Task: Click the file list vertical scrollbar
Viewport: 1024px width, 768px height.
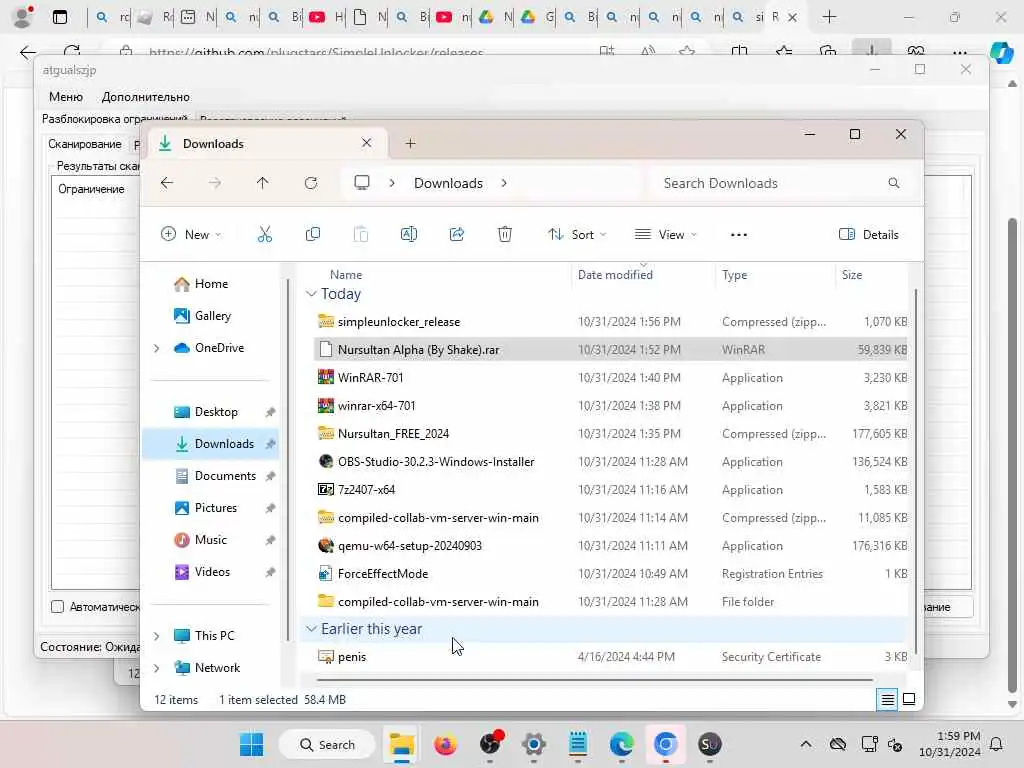Action: [x=916, y=470]
